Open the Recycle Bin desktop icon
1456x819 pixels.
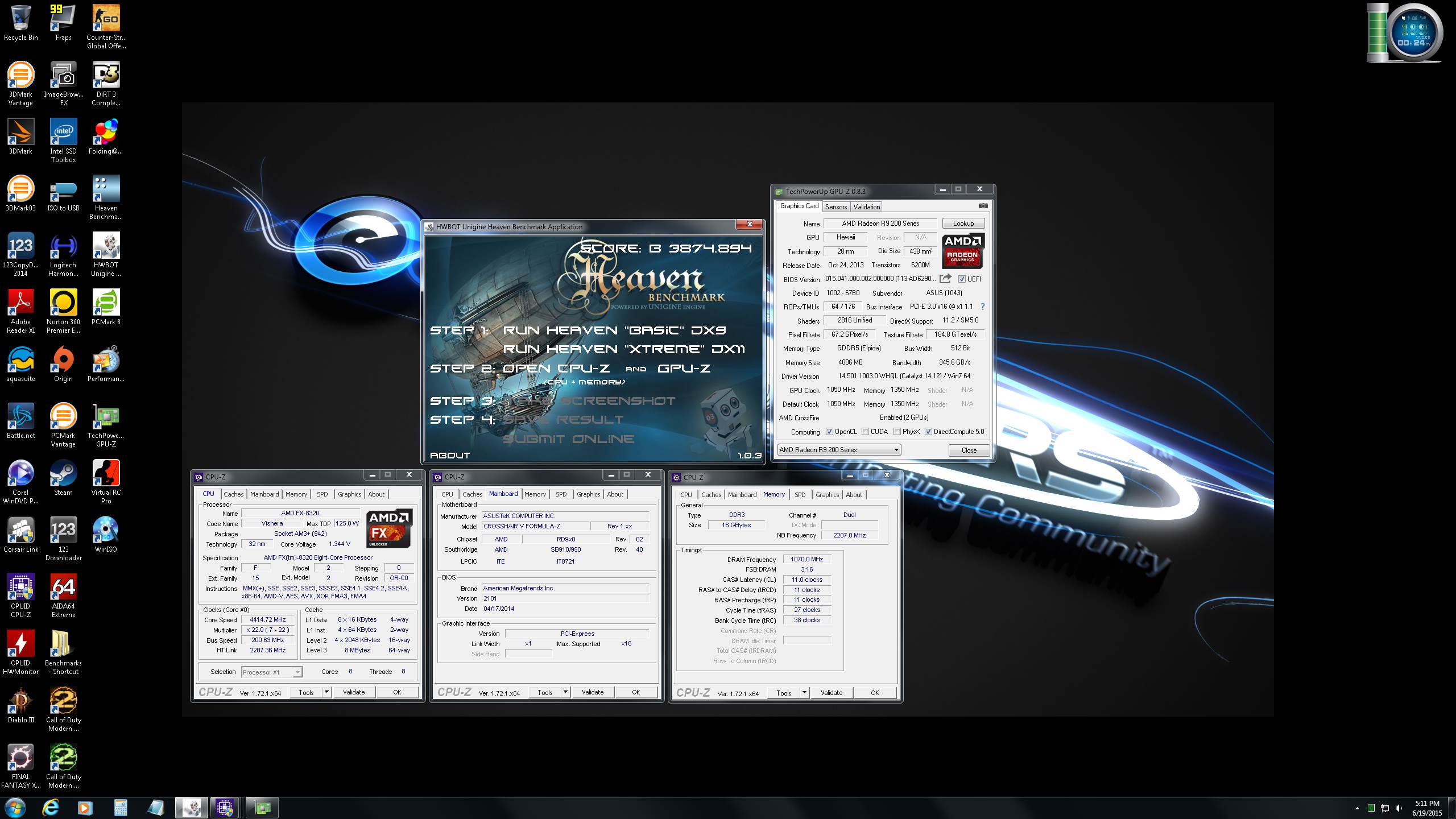(21, 23)
